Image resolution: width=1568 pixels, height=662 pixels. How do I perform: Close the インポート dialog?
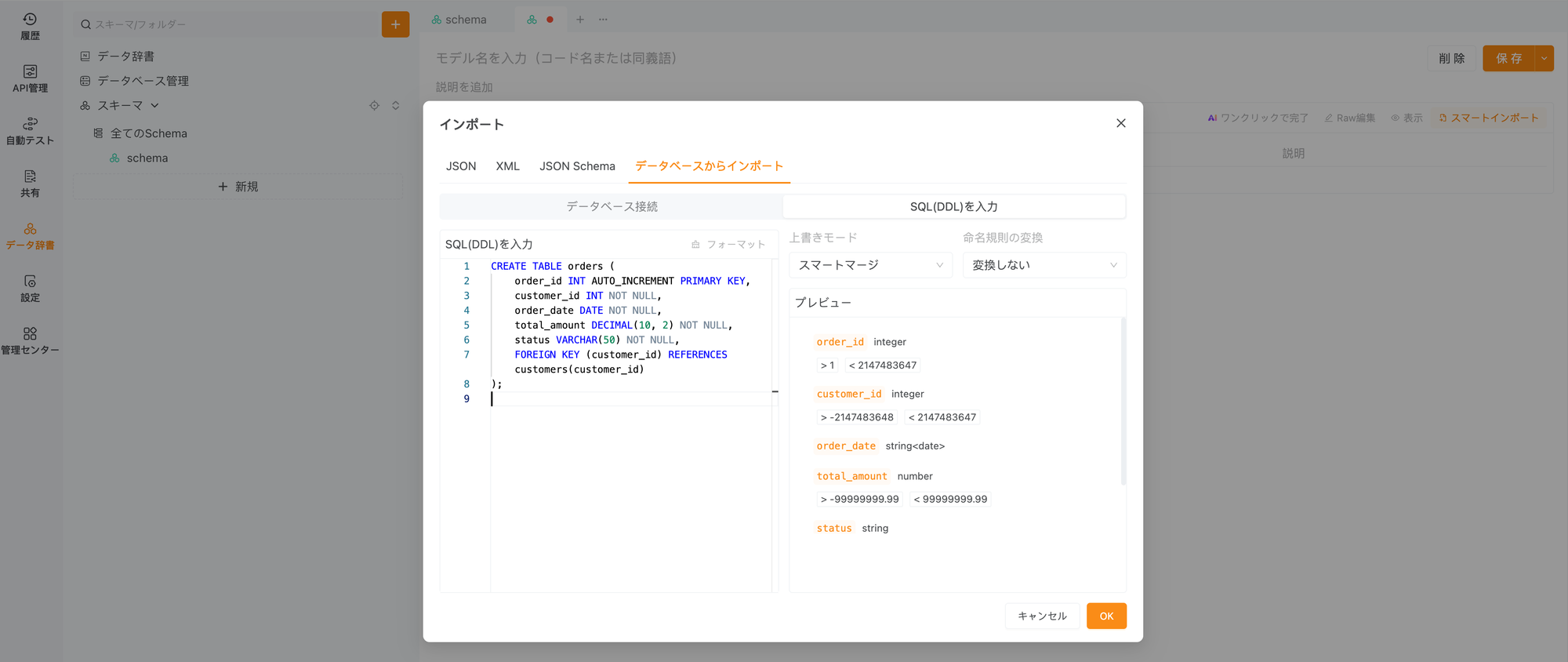(x=1121, y=123)
